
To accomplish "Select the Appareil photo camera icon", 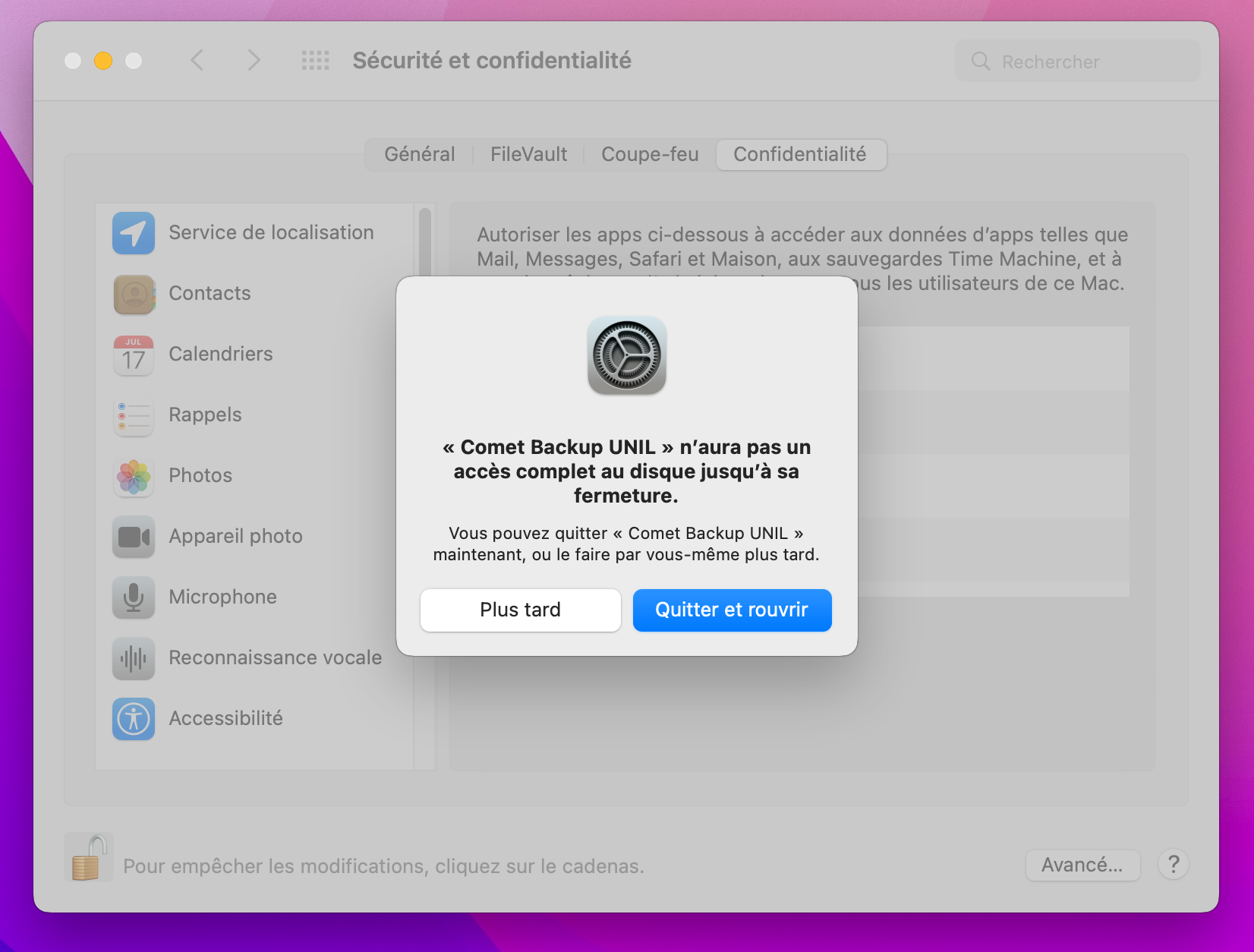I will [134, 537].
